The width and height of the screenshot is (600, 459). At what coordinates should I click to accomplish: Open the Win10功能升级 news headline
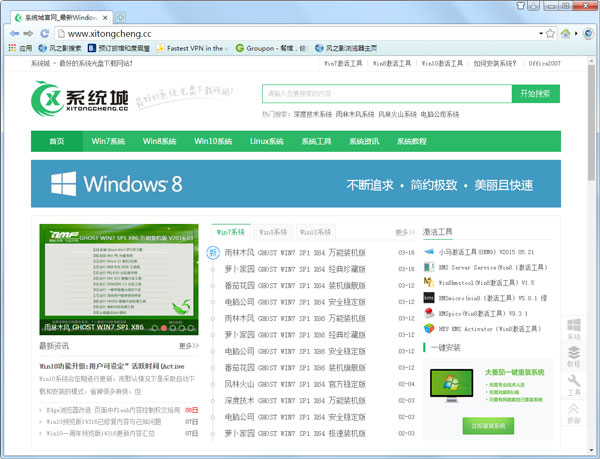[x=112, y=366]
